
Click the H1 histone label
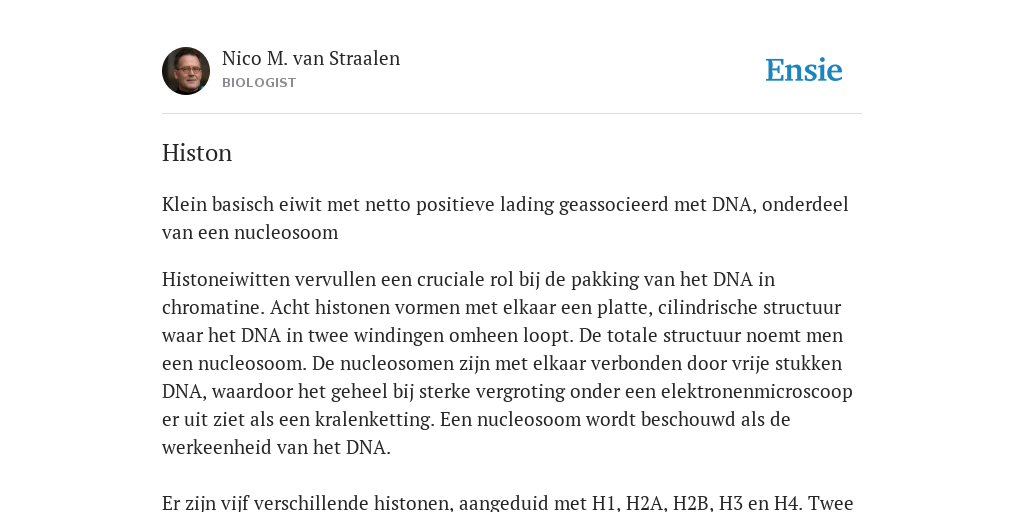[603, 503]
